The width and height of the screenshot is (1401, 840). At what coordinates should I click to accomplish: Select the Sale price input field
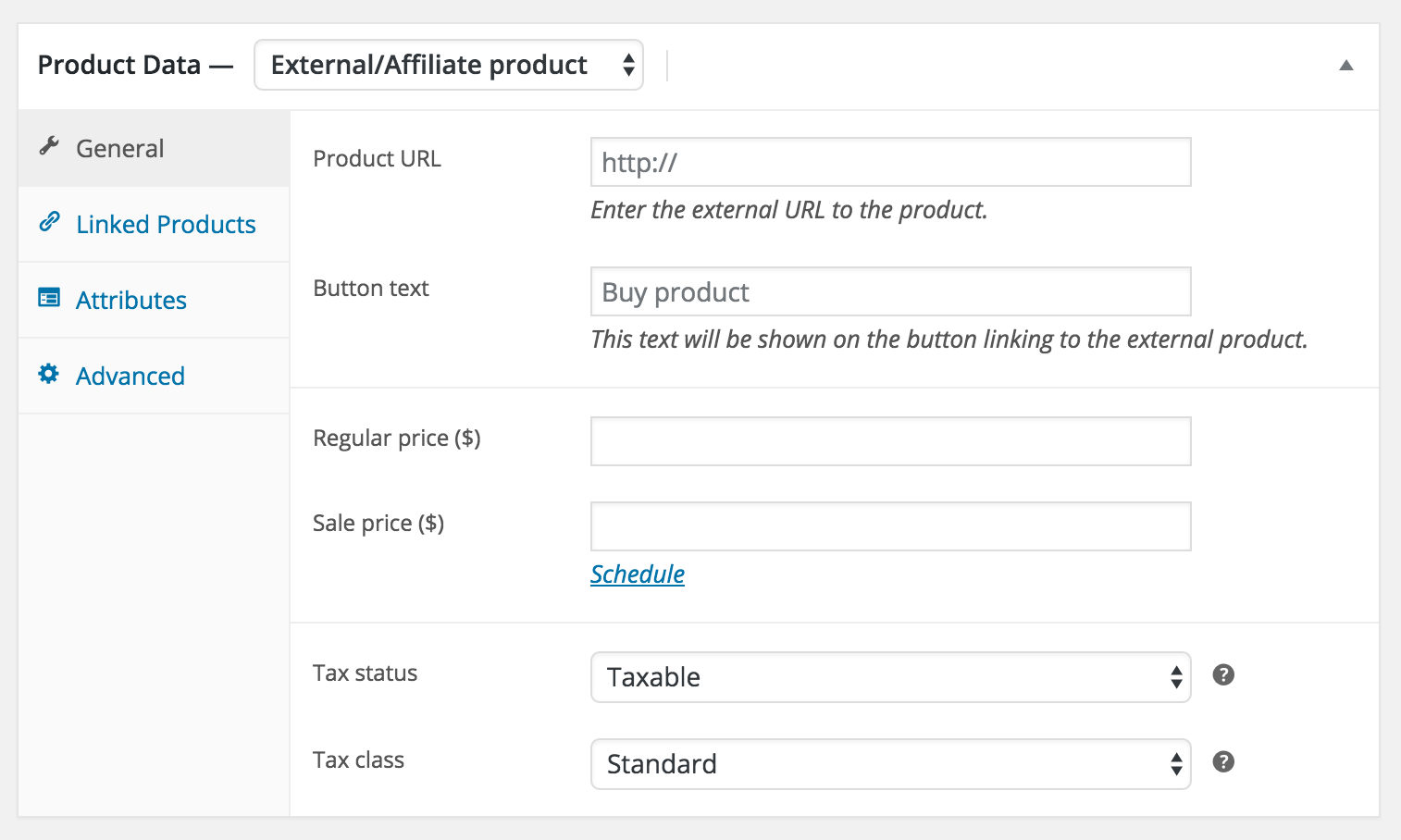point(890,526)
